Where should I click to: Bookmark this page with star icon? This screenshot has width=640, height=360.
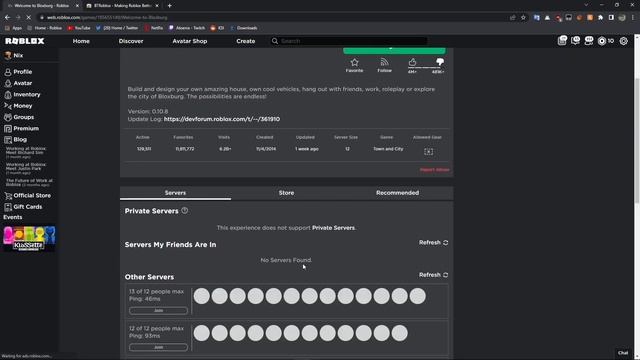point(523,18)
